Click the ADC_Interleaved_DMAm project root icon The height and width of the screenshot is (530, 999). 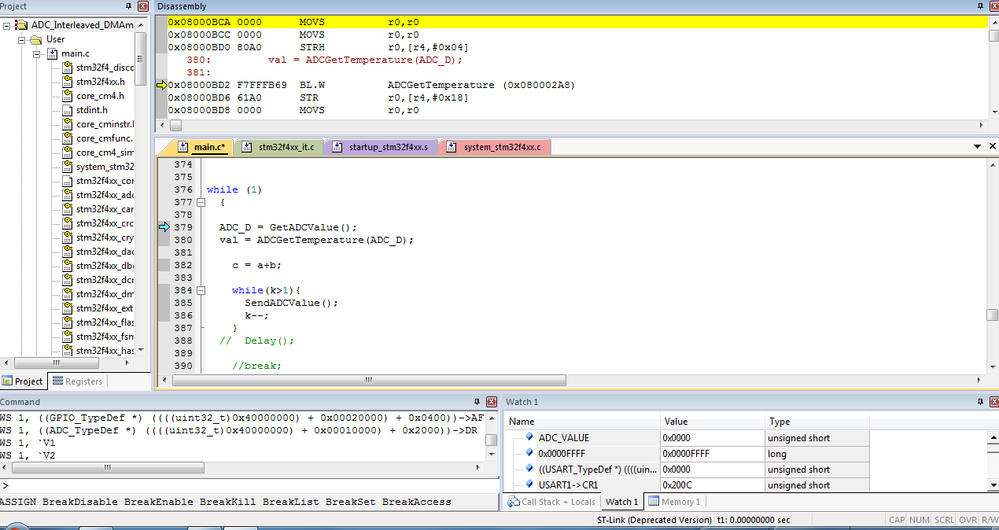coord(21,25)
